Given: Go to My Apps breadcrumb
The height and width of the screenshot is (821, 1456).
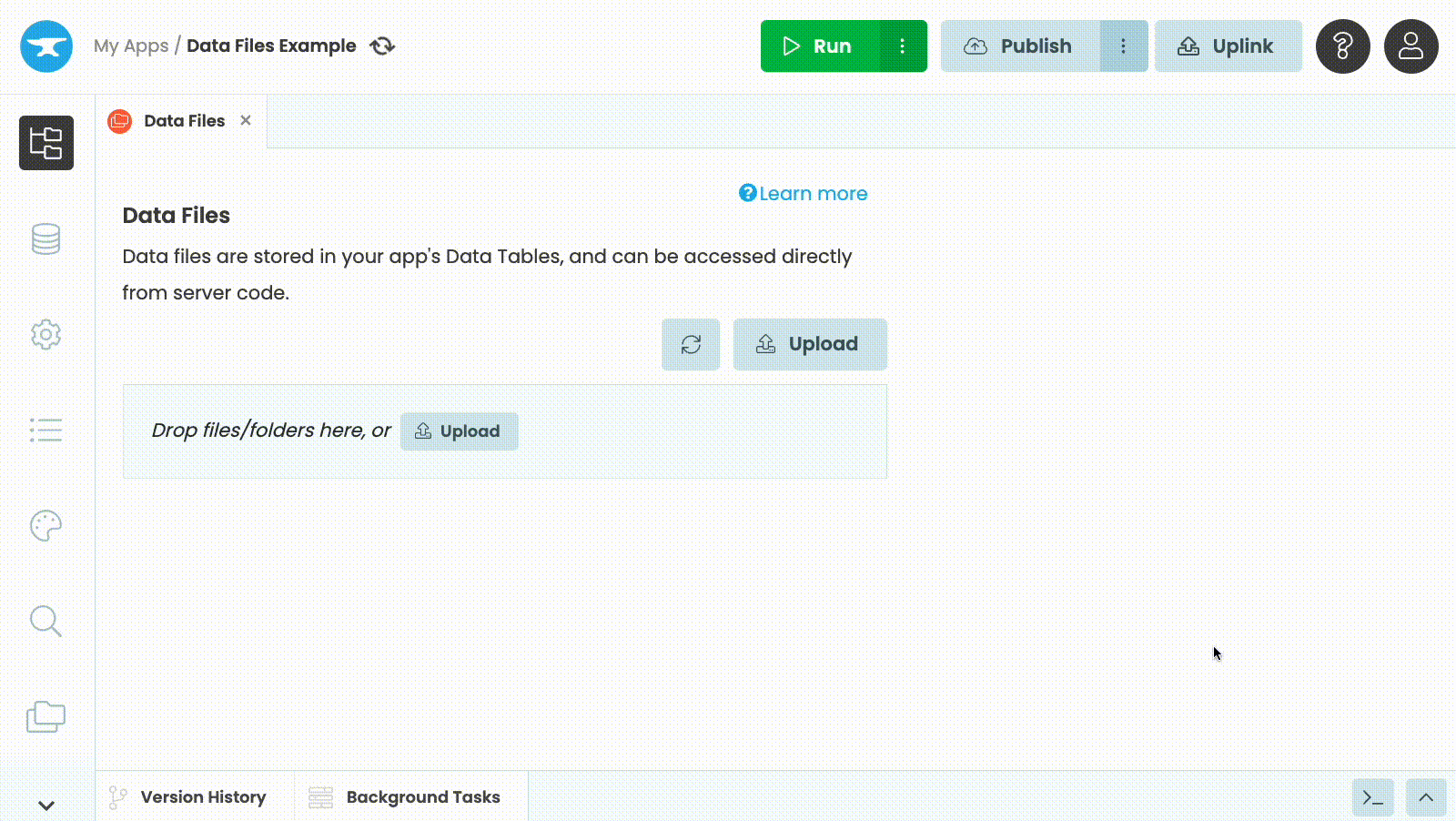Looking at the screenshot, I should coord(131,46).
